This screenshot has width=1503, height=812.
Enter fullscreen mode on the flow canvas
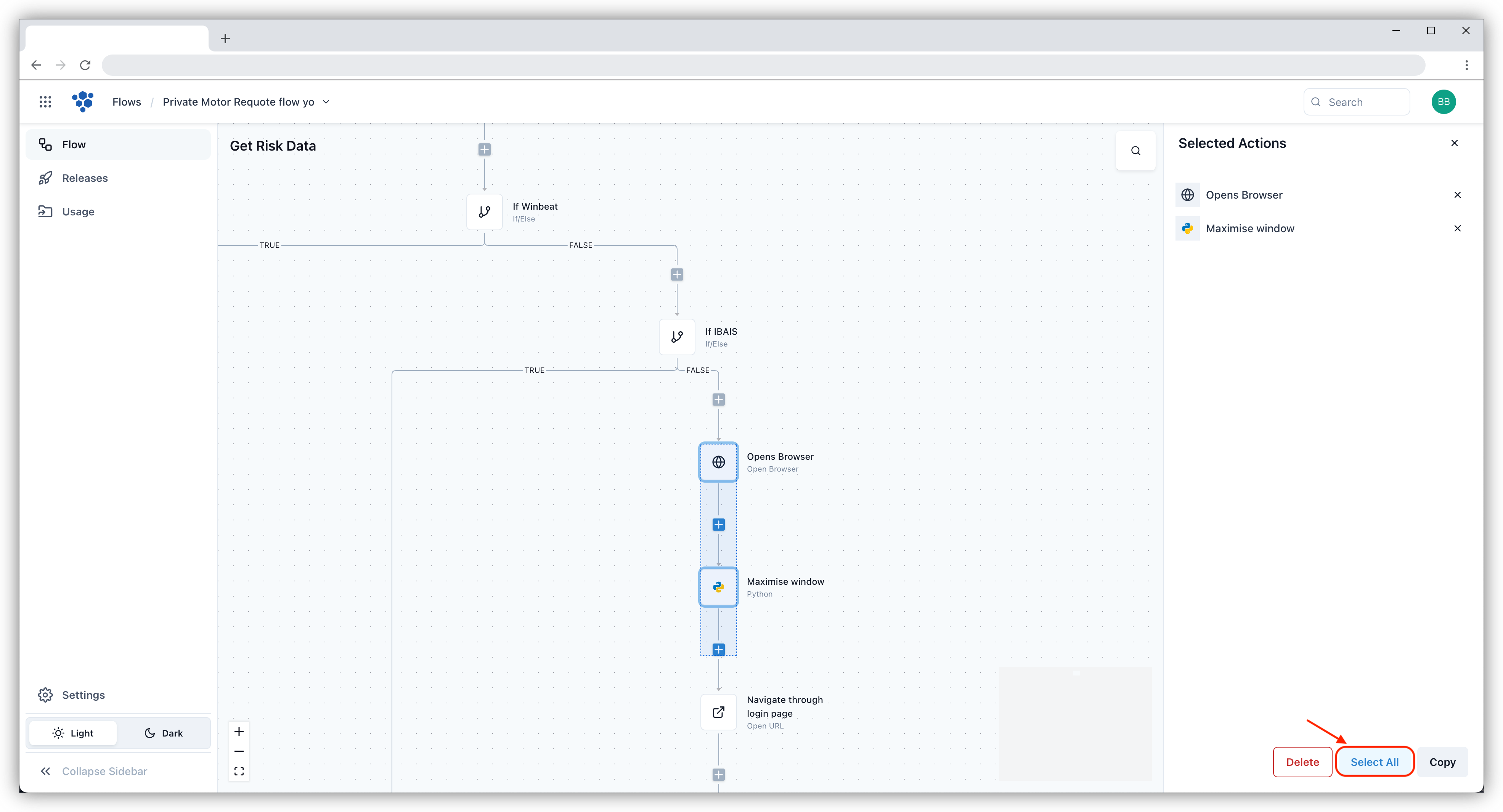tap(239, 770)
